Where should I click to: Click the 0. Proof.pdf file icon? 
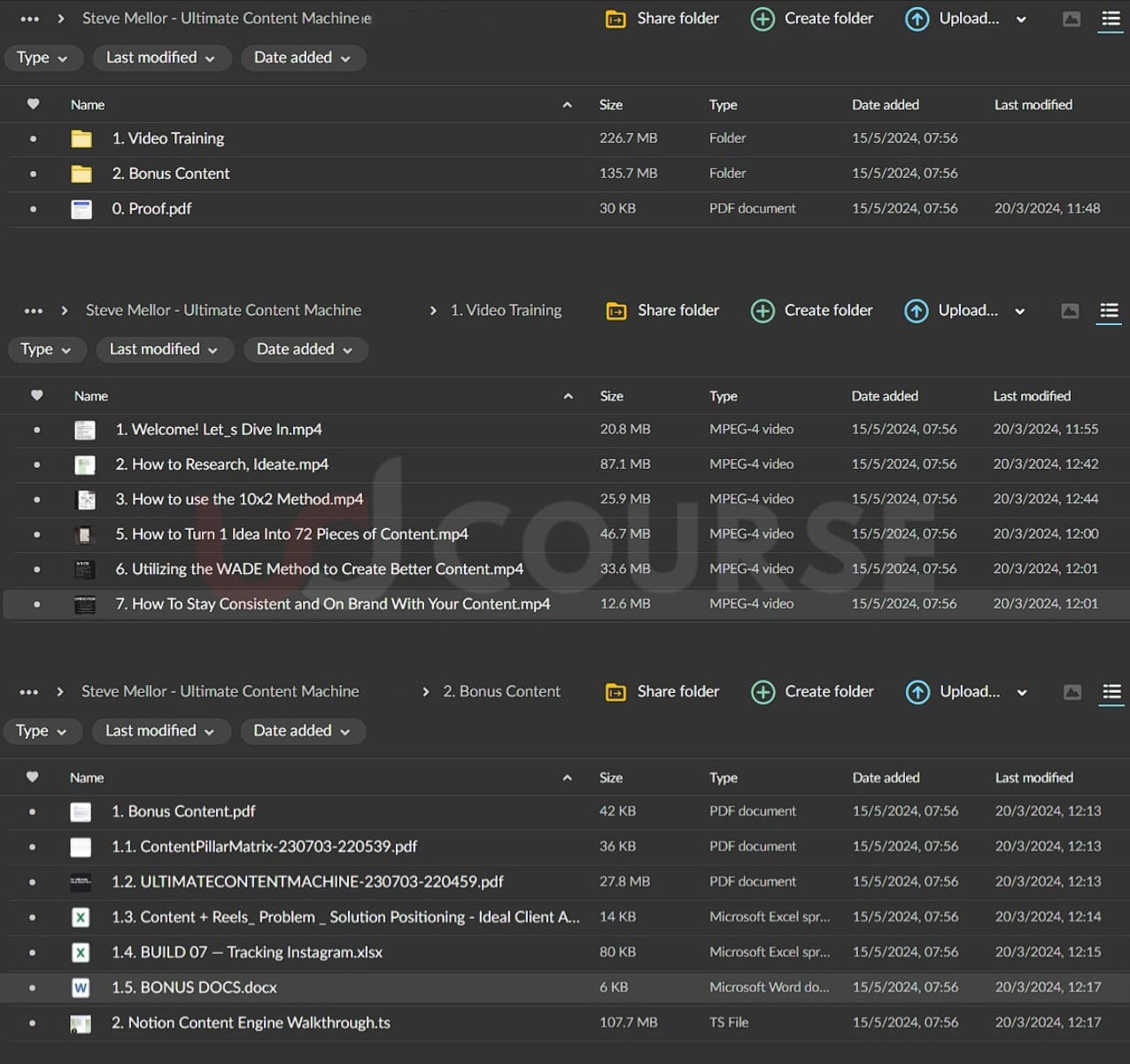point(81,209)
